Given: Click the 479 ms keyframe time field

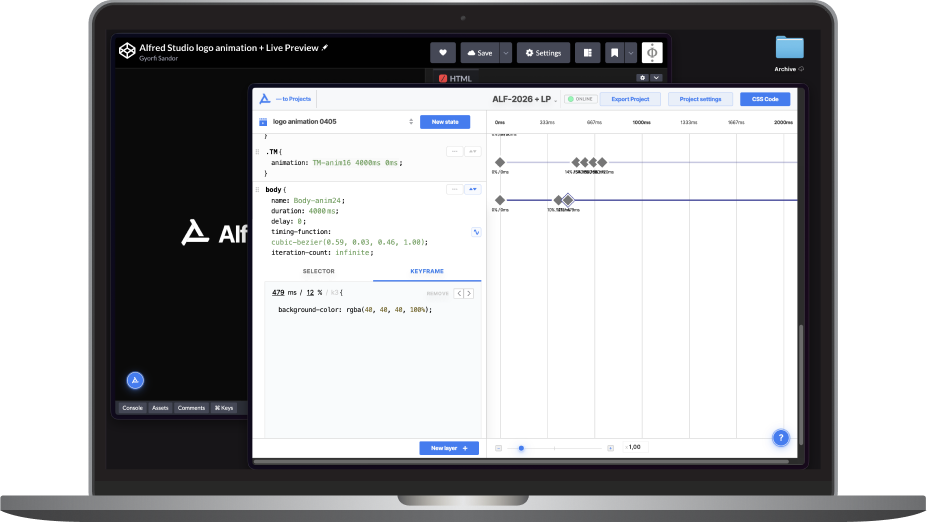Looking at the screenshot, I should (278, 293).
